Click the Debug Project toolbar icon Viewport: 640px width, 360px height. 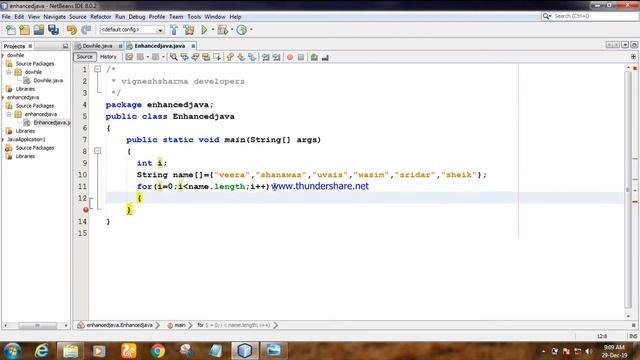point(222,30)
